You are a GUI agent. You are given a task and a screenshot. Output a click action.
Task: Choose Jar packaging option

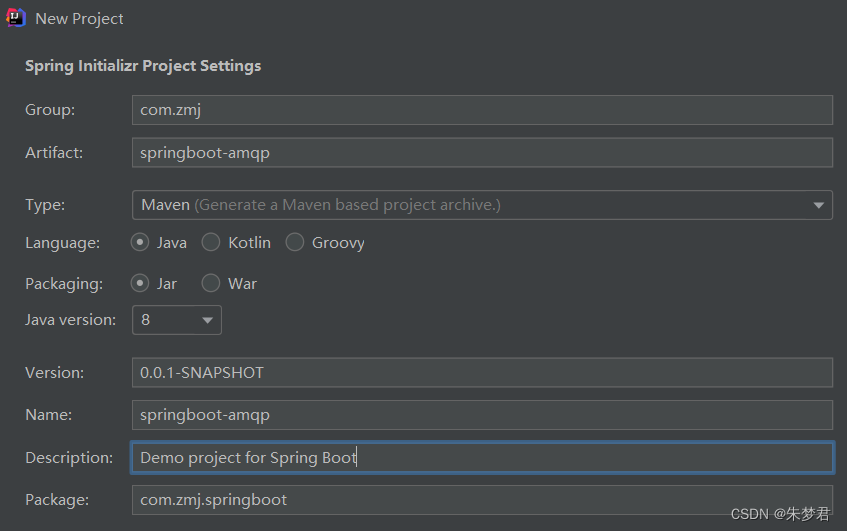pos(142,283)
